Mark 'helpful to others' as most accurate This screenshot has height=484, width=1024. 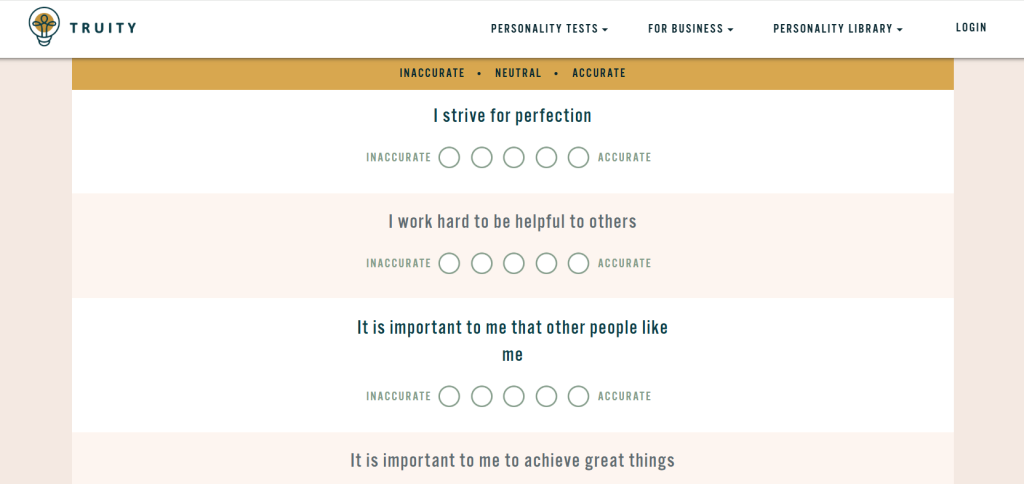578,263
